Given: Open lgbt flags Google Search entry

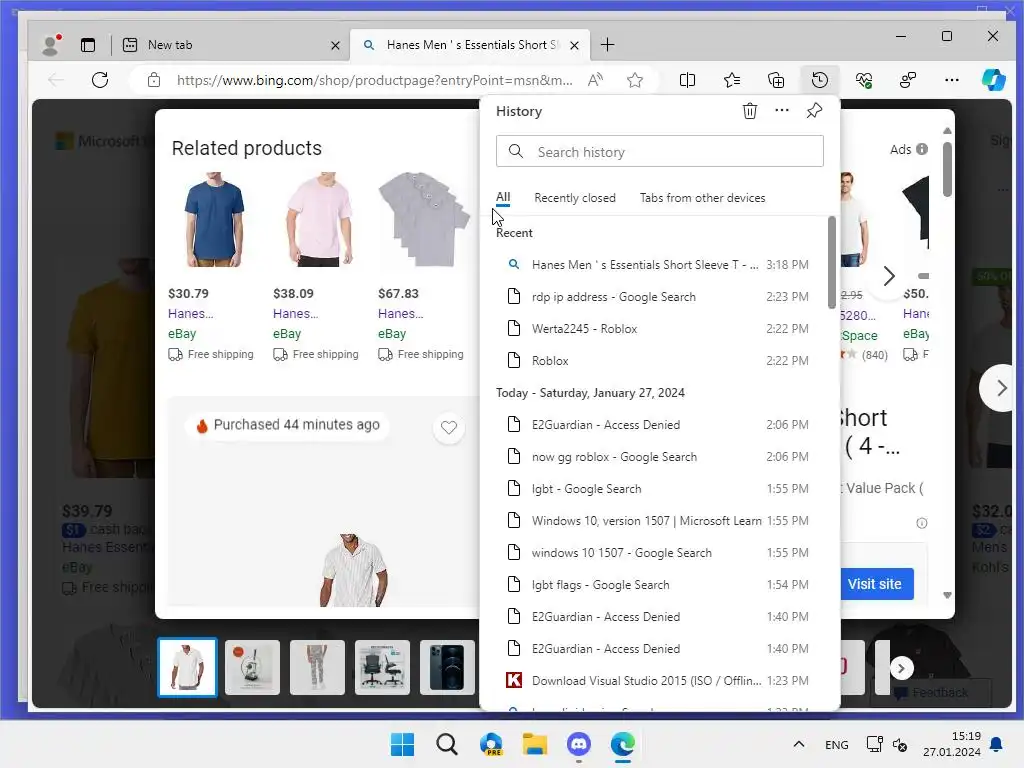Looking at the screenshot, I should (x=658, y=584).
